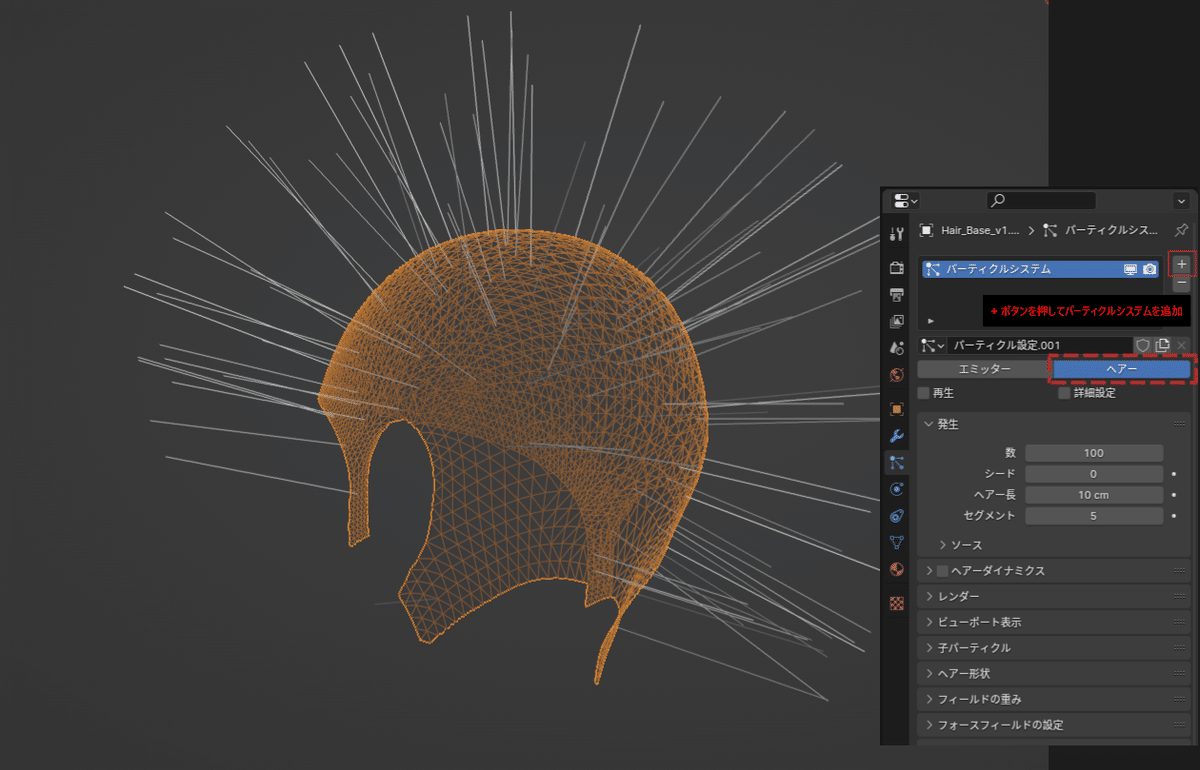The image size is (1200, 770).
Task: Click the animate dot next to セグメント
Action: [1176, 516]
